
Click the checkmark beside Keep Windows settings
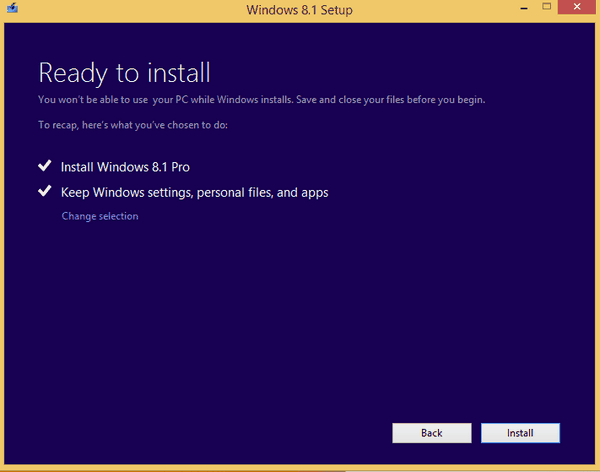[45, 191]
